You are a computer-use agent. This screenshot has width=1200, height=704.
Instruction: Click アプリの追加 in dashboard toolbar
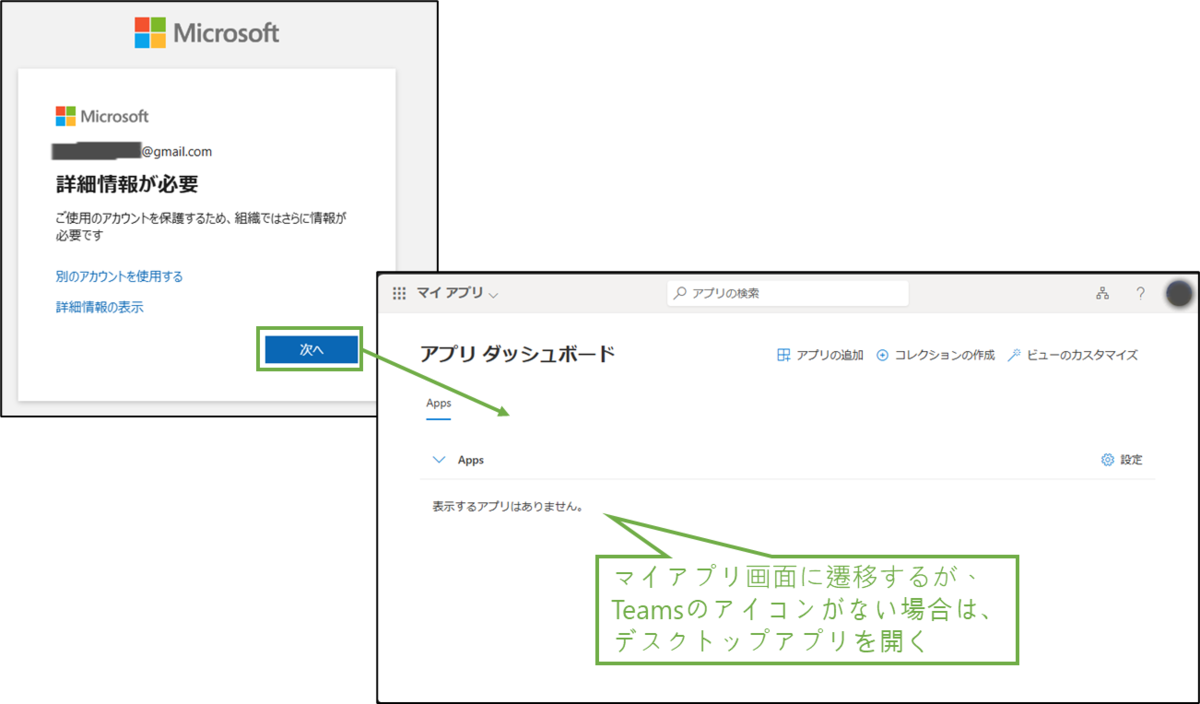click(820, 355)
